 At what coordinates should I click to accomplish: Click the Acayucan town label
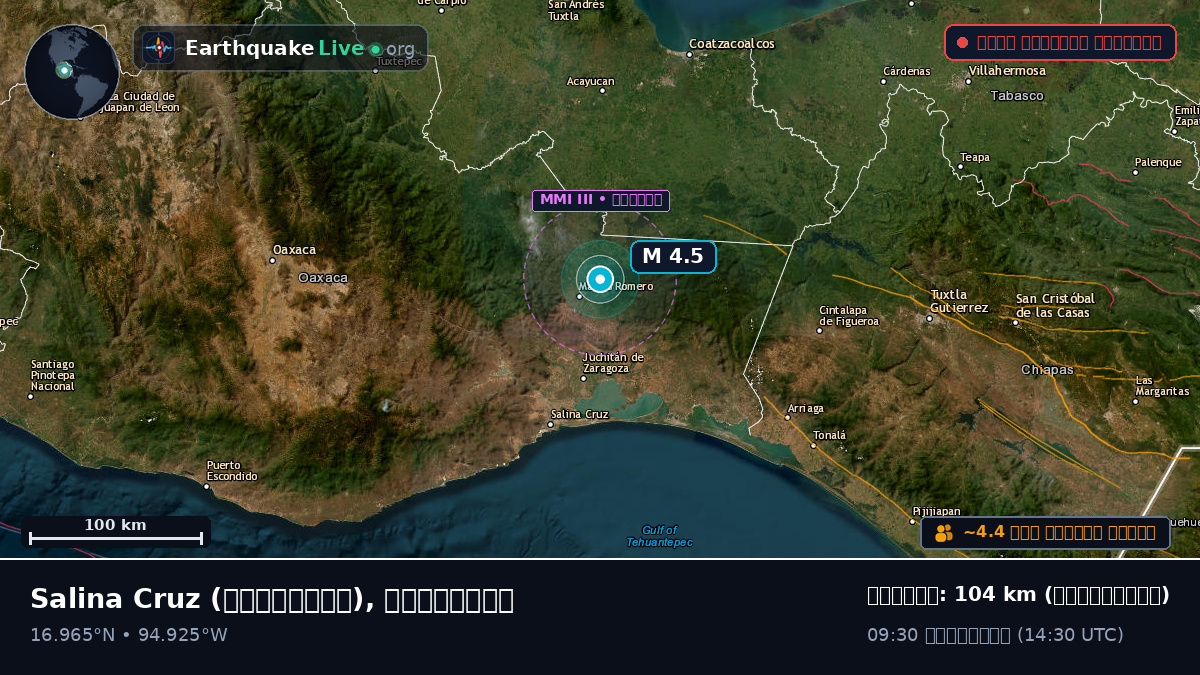(x=591, y=81)
